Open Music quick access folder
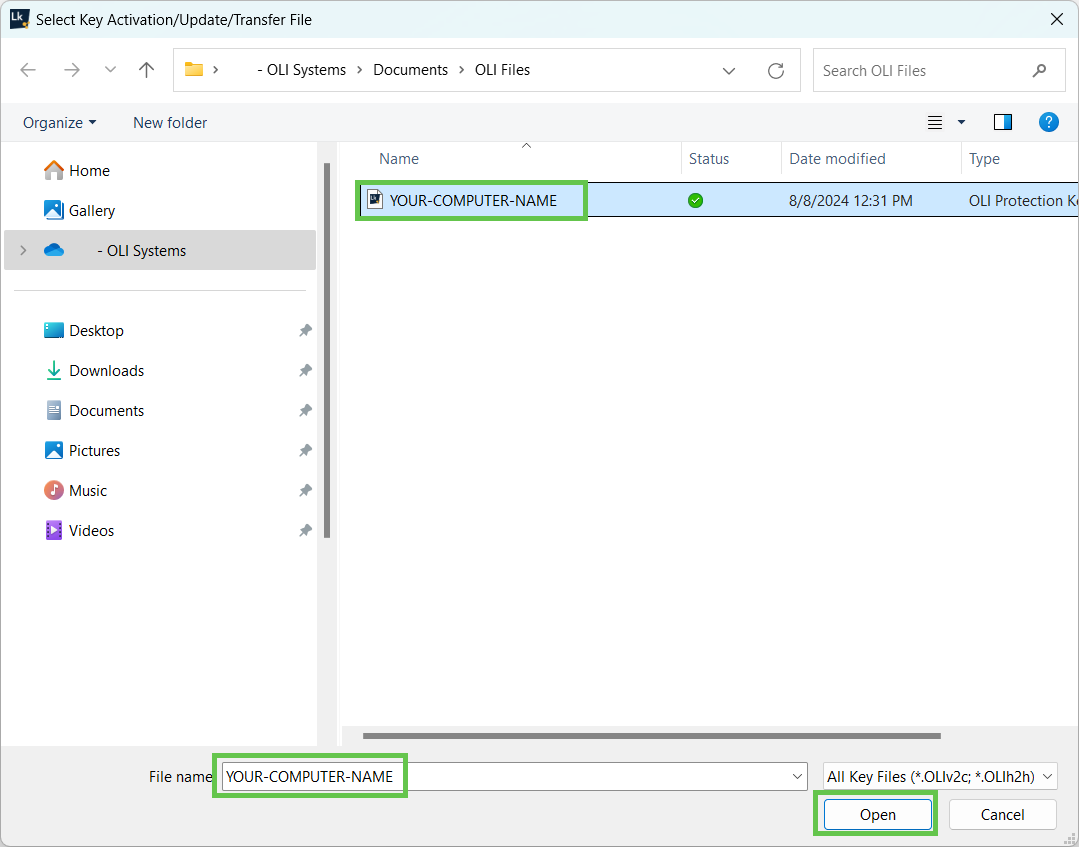 point(75,491)
